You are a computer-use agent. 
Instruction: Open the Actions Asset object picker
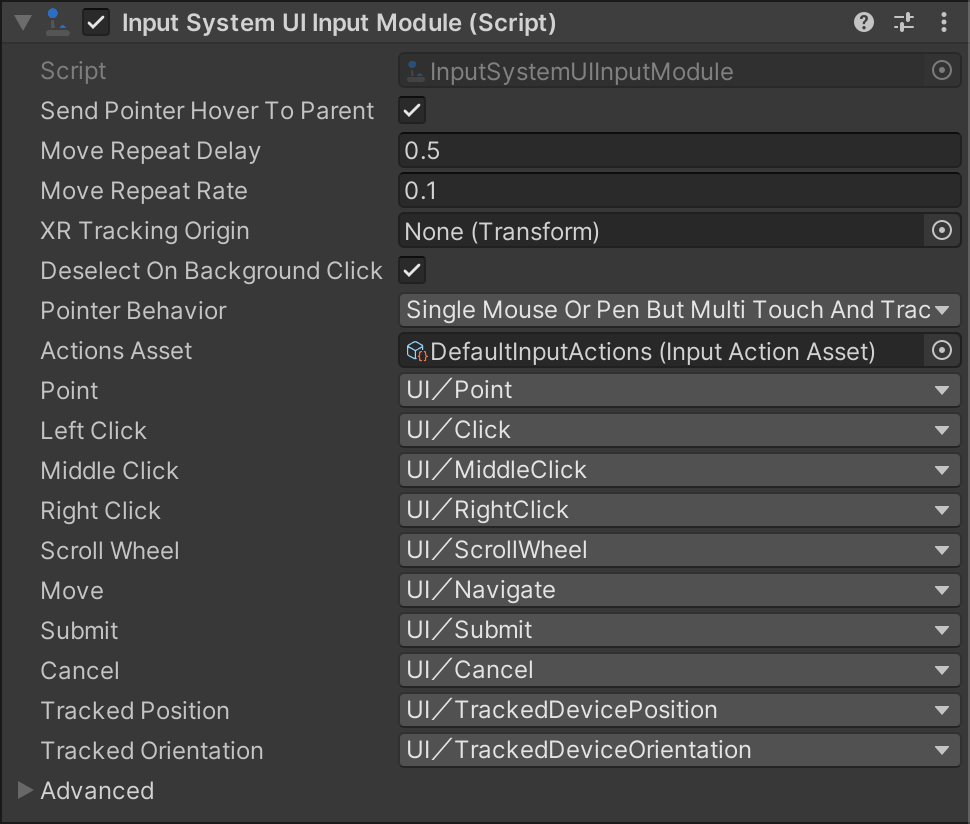click(940, 350)
